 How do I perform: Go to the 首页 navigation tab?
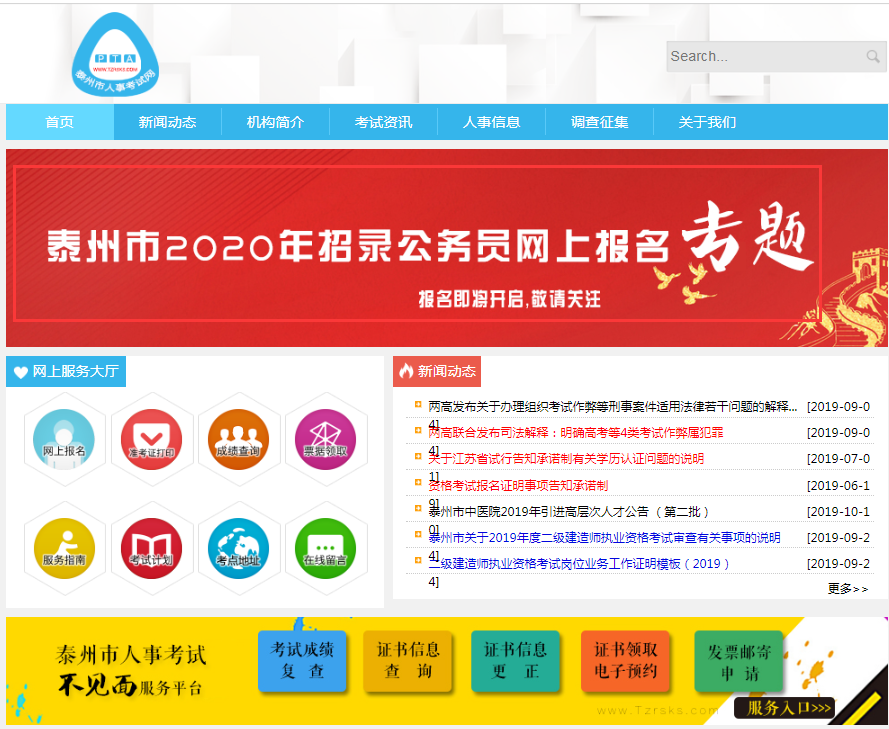pyautogui.click(x=60, y=122)
